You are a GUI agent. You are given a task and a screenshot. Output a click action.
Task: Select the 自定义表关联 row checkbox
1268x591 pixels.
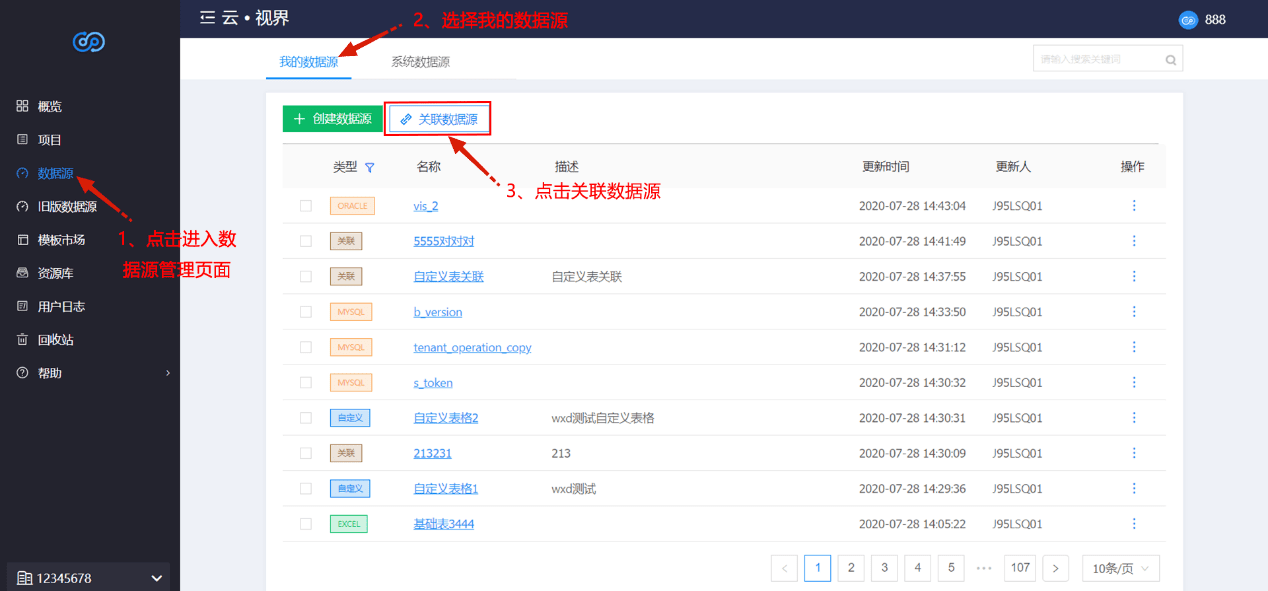click(306, 276)
